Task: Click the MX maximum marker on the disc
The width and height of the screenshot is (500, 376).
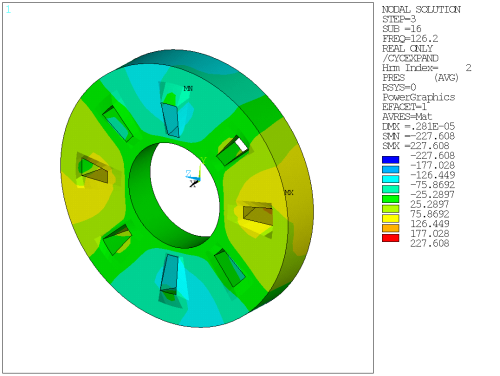Action: [289, 192]
